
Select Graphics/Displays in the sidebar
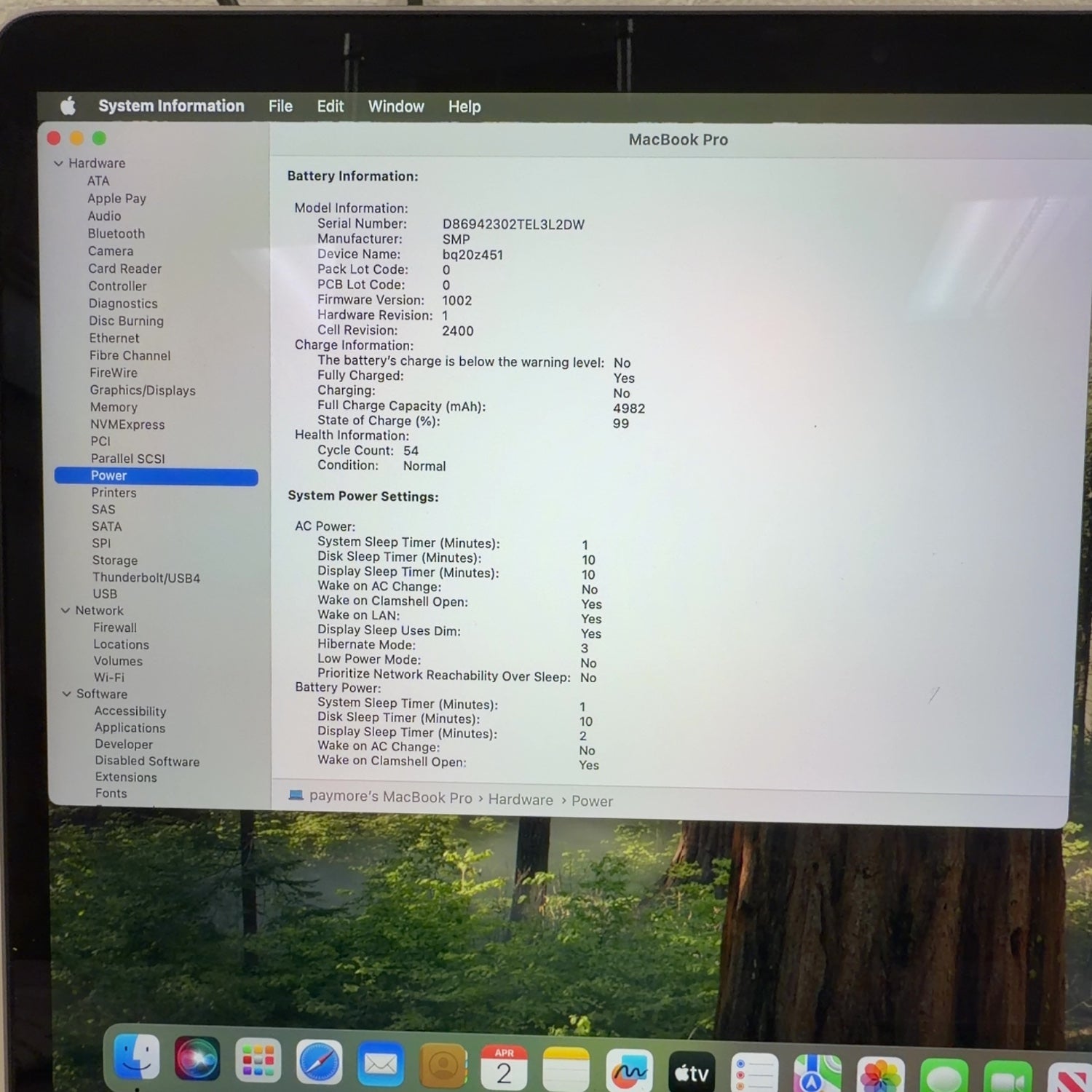(143, 390)
